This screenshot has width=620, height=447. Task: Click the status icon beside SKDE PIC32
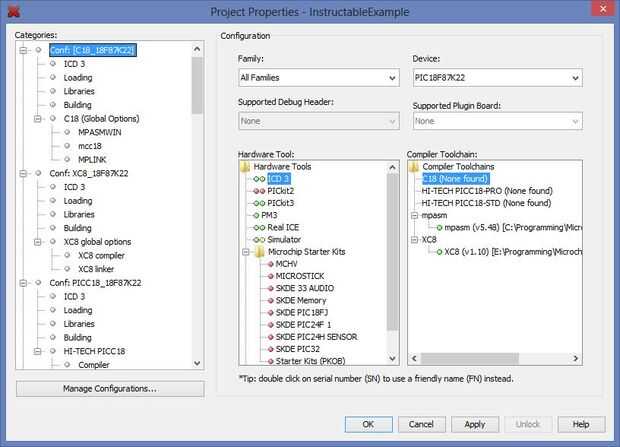[270, 349]
